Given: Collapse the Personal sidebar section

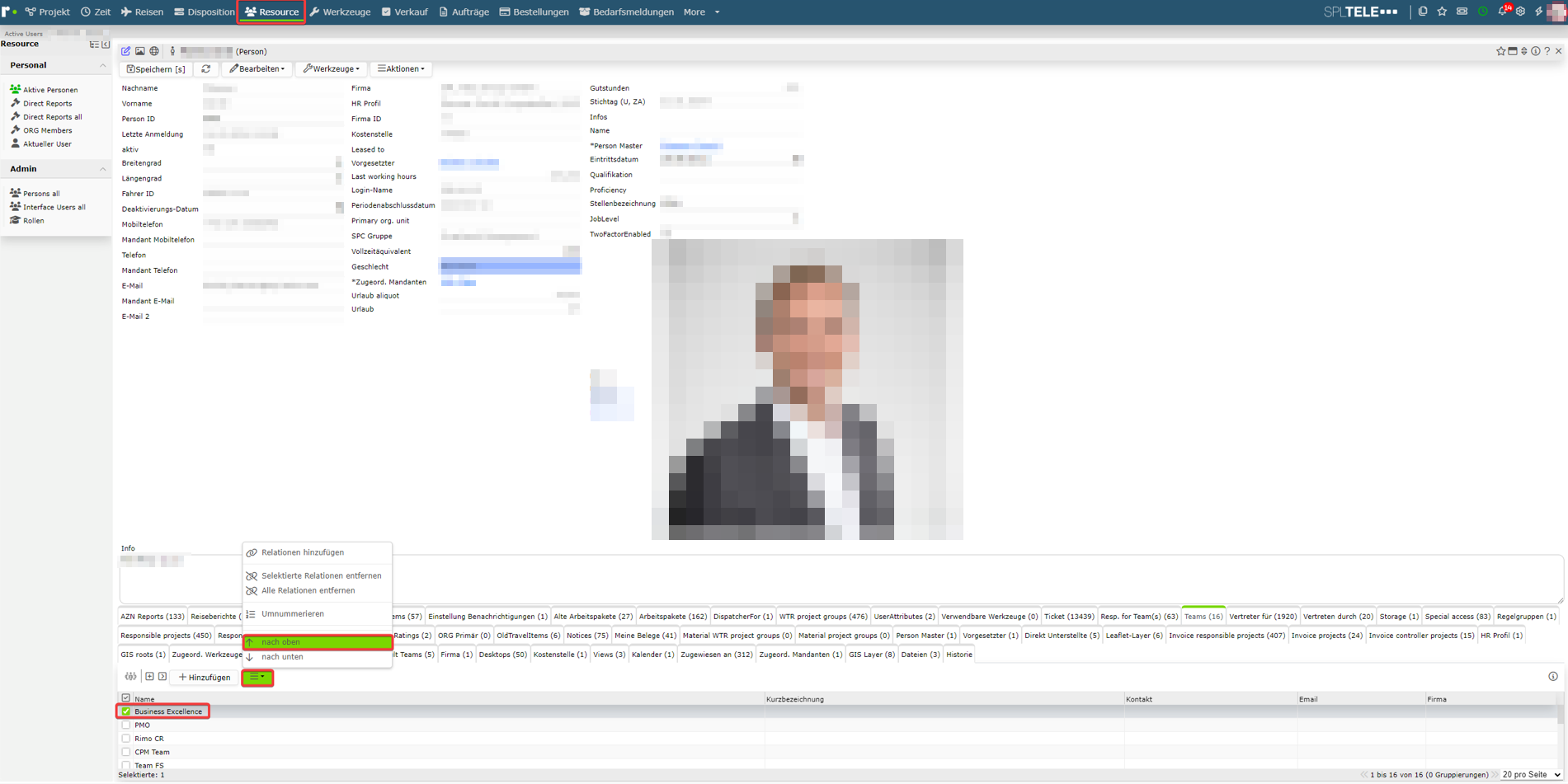Looking at the screenshot, I should point(103,65).
